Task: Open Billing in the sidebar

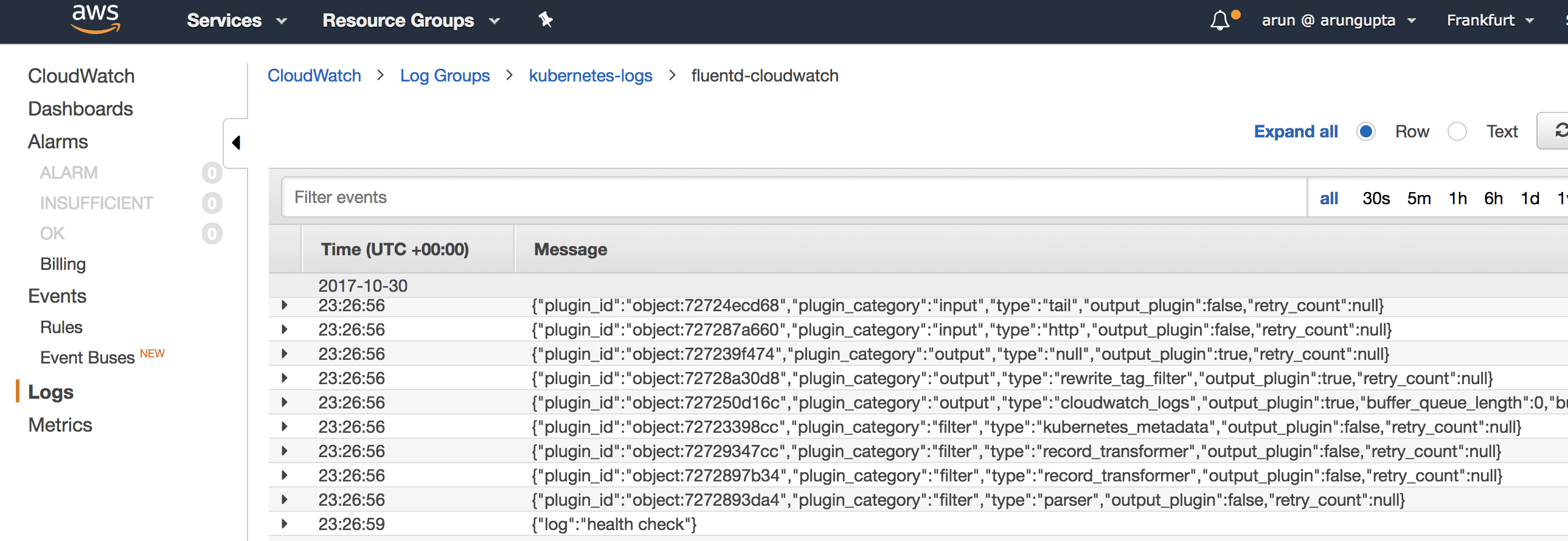Action: click(63, 264)
